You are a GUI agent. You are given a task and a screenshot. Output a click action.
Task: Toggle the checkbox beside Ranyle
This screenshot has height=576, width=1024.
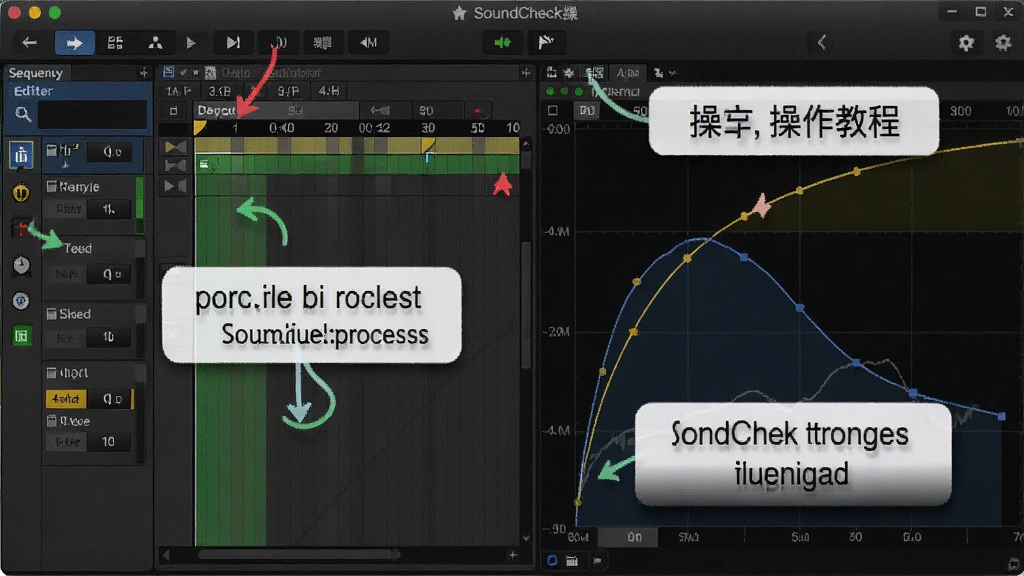[x=52, y=187]
